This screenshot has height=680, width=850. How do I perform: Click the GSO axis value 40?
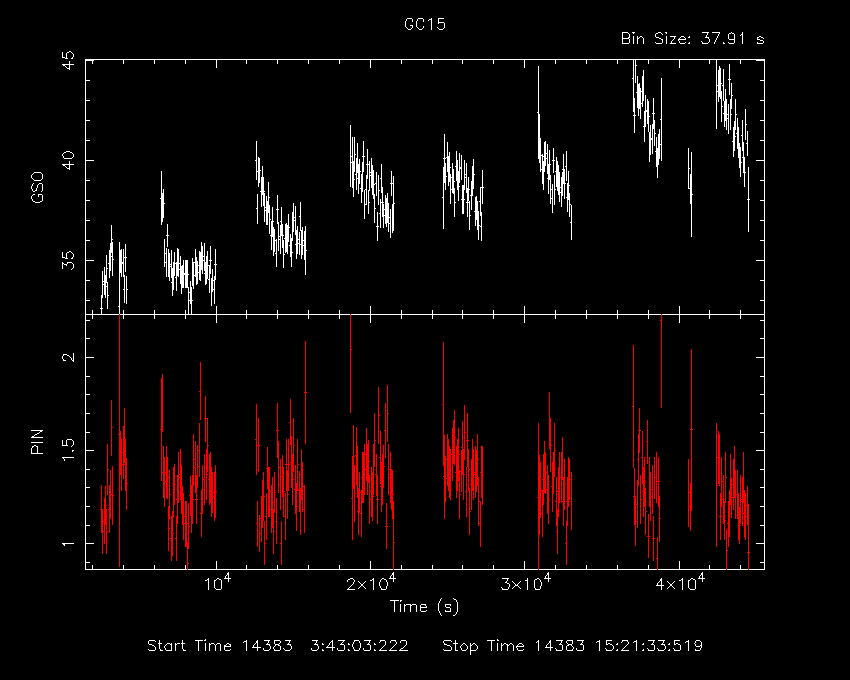(70, 161)
